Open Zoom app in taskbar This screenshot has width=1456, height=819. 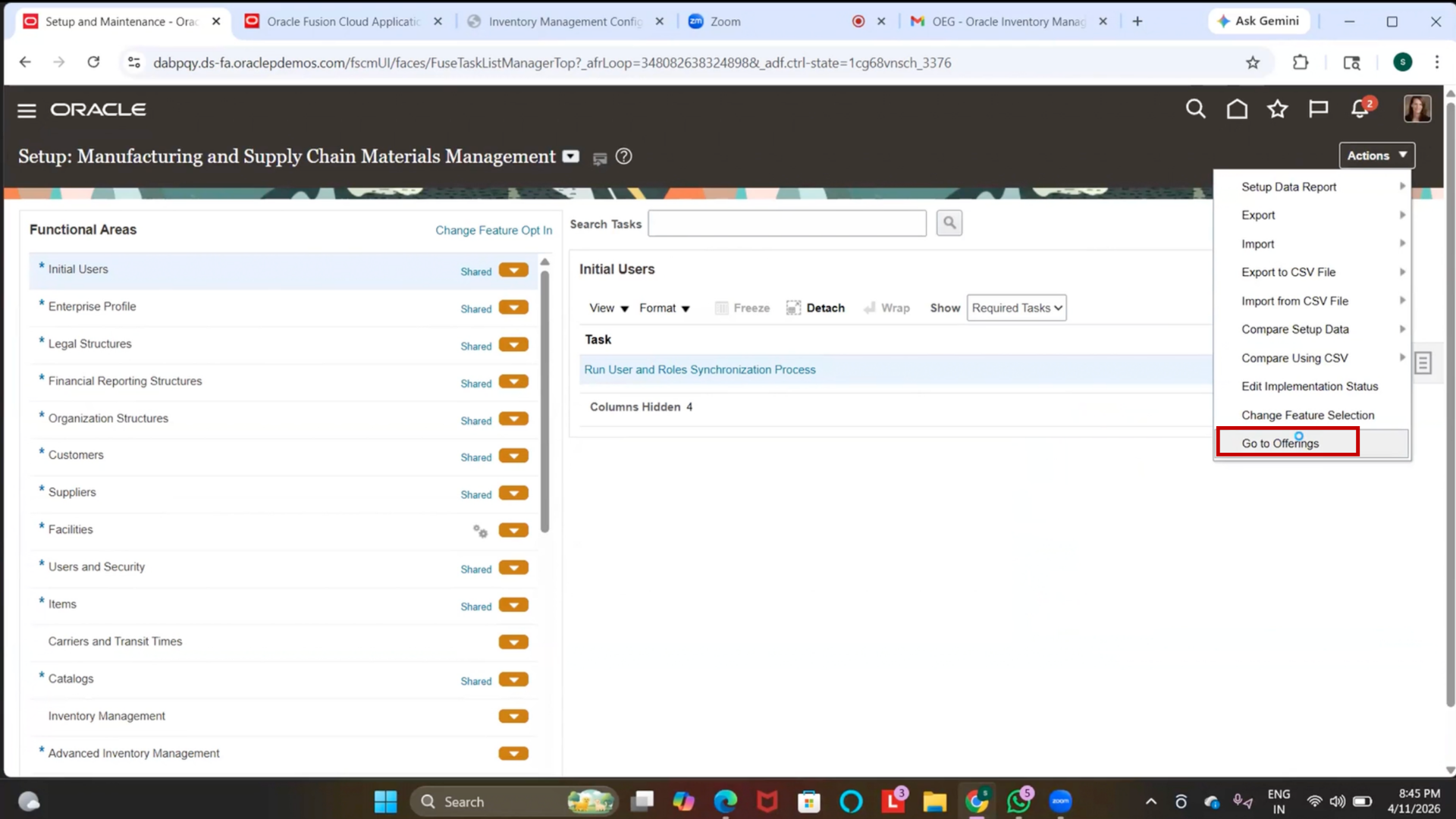click(x=1060, y=802)
